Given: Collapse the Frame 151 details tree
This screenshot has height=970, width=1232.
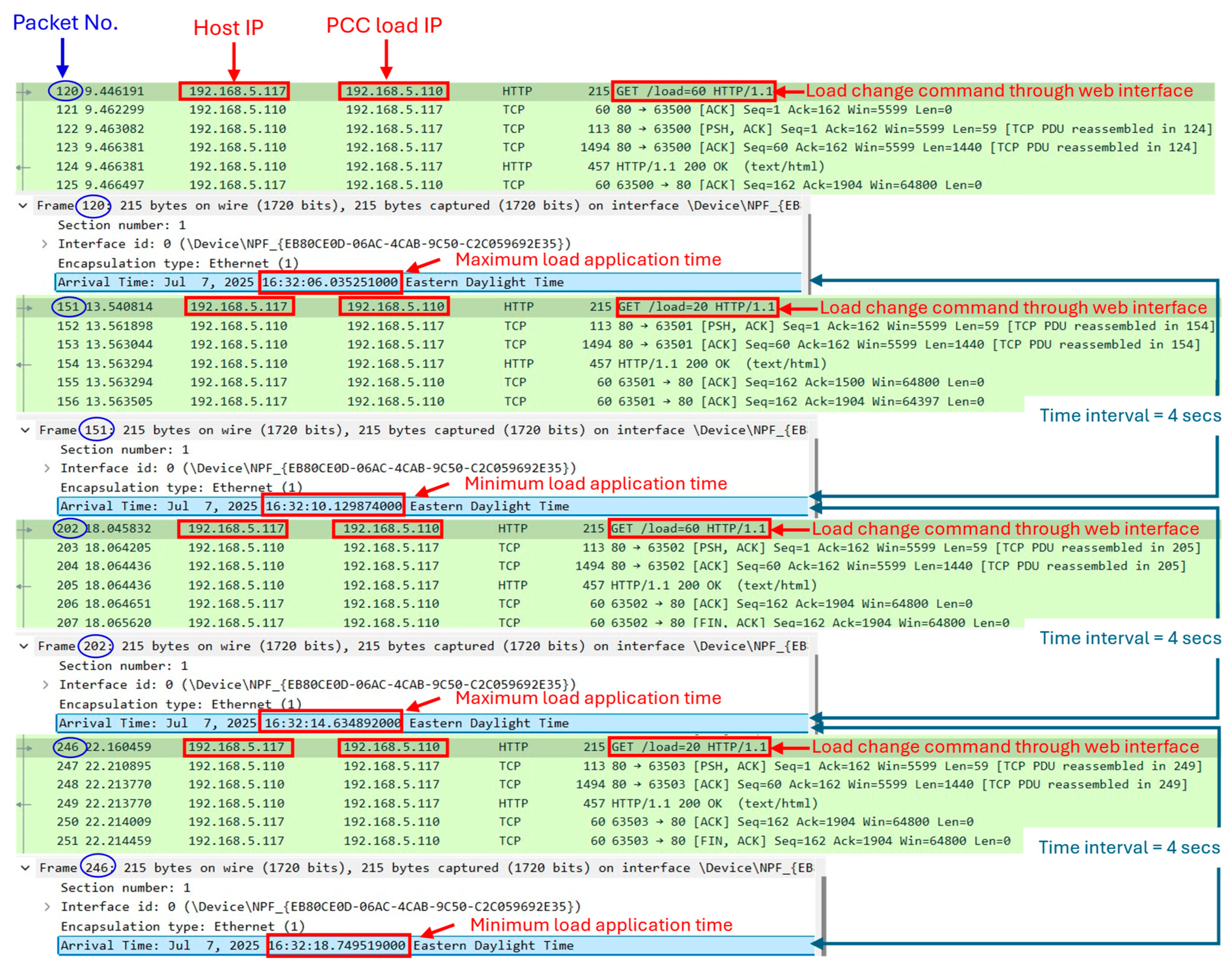Looking at the screenshot, I should pos(26,430).
